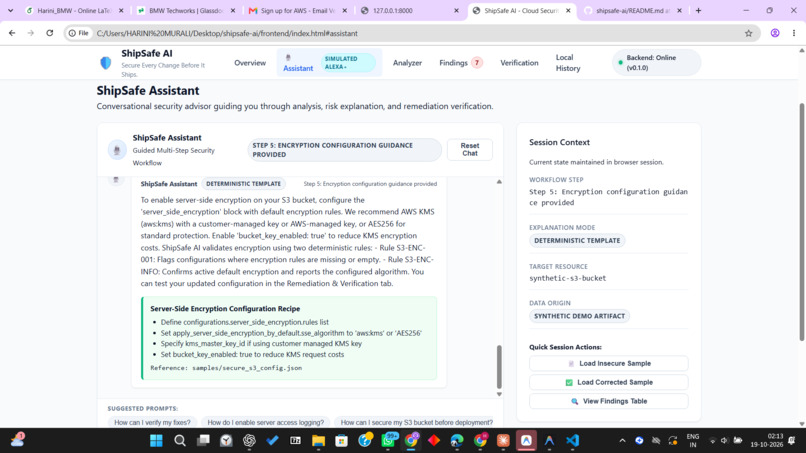806x453 pixels.
Task: Open Microsoft Edge from the taskbar
Action: (x=456, y=441)
